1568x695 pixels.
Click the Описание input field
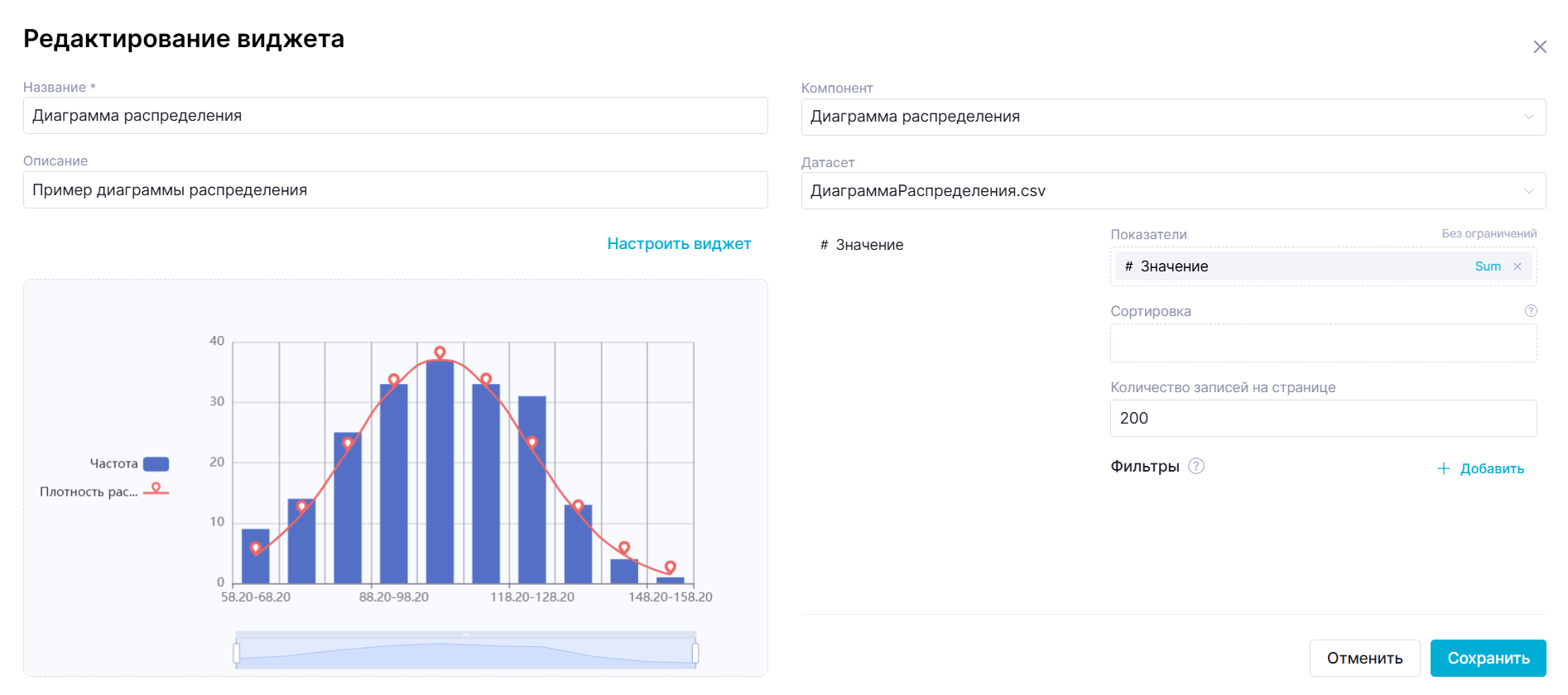(395, 190)
